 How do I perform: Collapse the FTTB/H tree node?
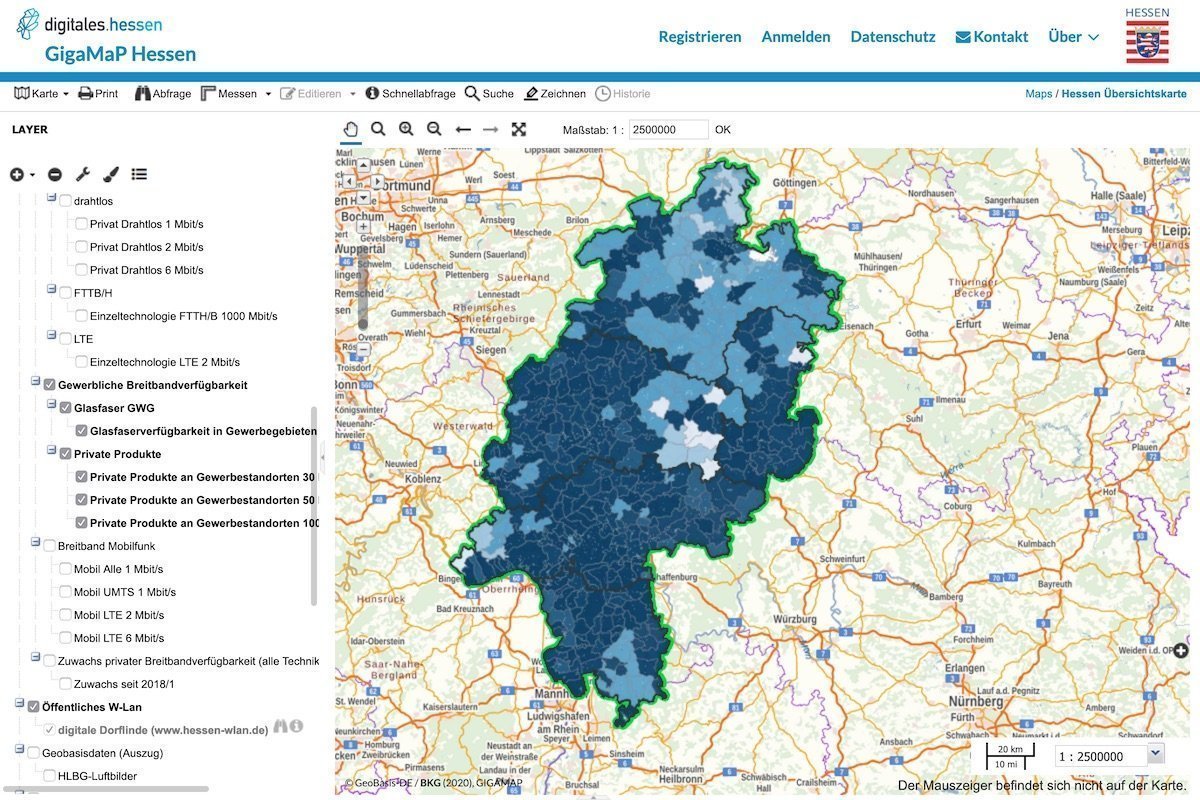[x=52, y=290]
